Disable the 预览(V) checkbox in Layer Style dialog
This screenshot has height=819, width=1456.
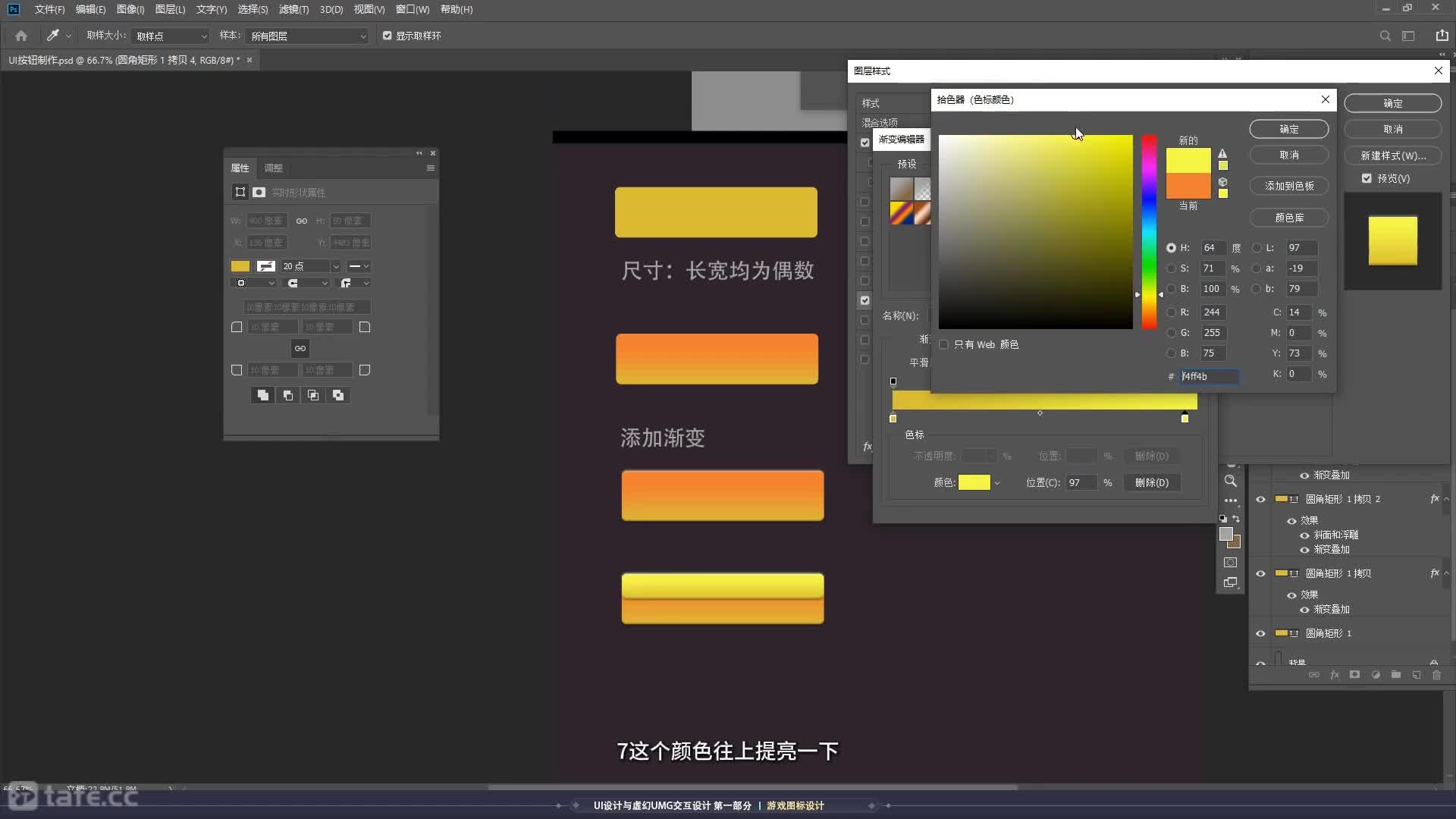pyautogui.click(x=1367, y=178)
